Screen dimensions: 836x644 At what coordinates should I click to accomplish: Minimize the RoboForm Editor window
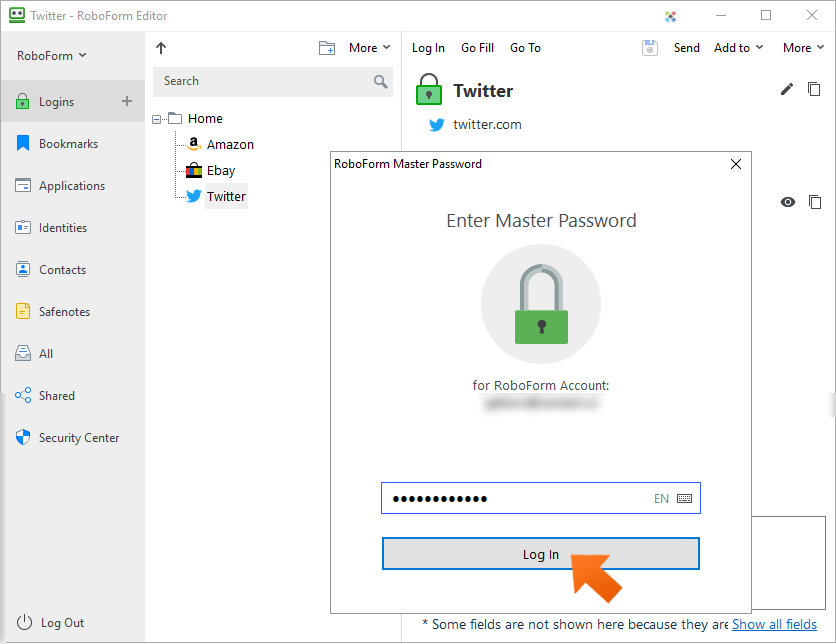click(x=721, y=15)
